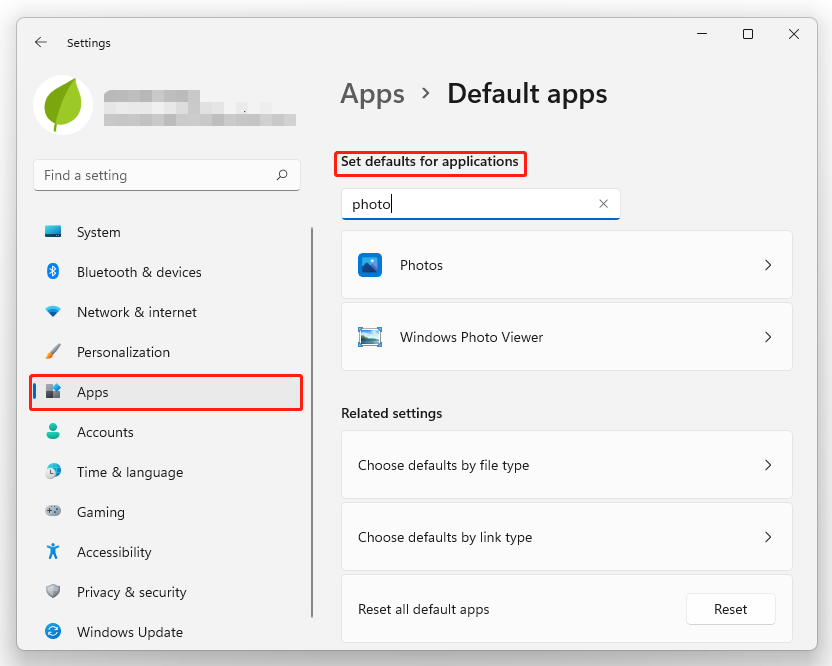
Task: Click the Windows Photo Viewer icon
Action: click(370, 337)
